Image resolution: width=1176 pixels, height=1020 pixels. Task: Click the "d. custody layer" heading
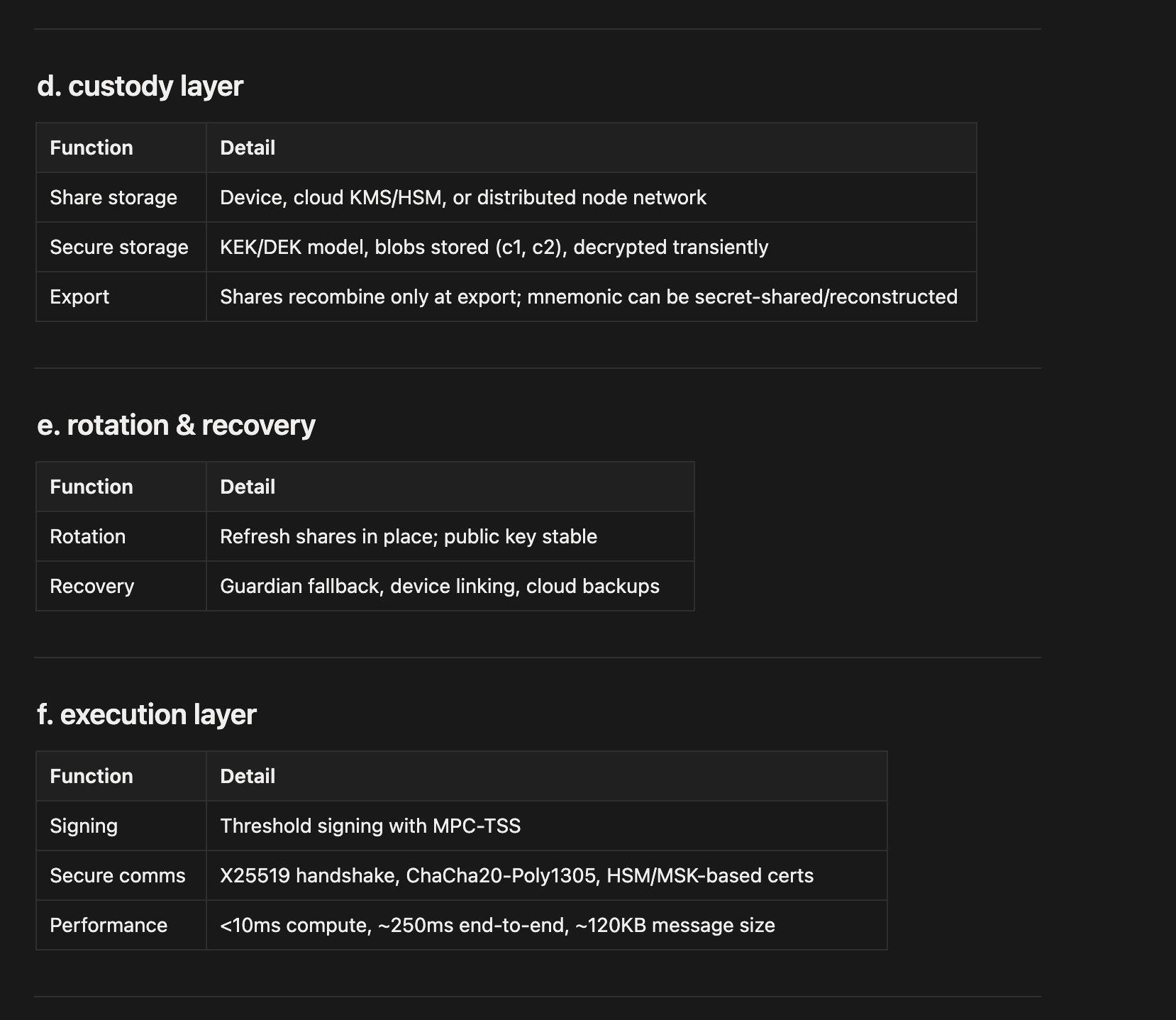pos(140,86)
